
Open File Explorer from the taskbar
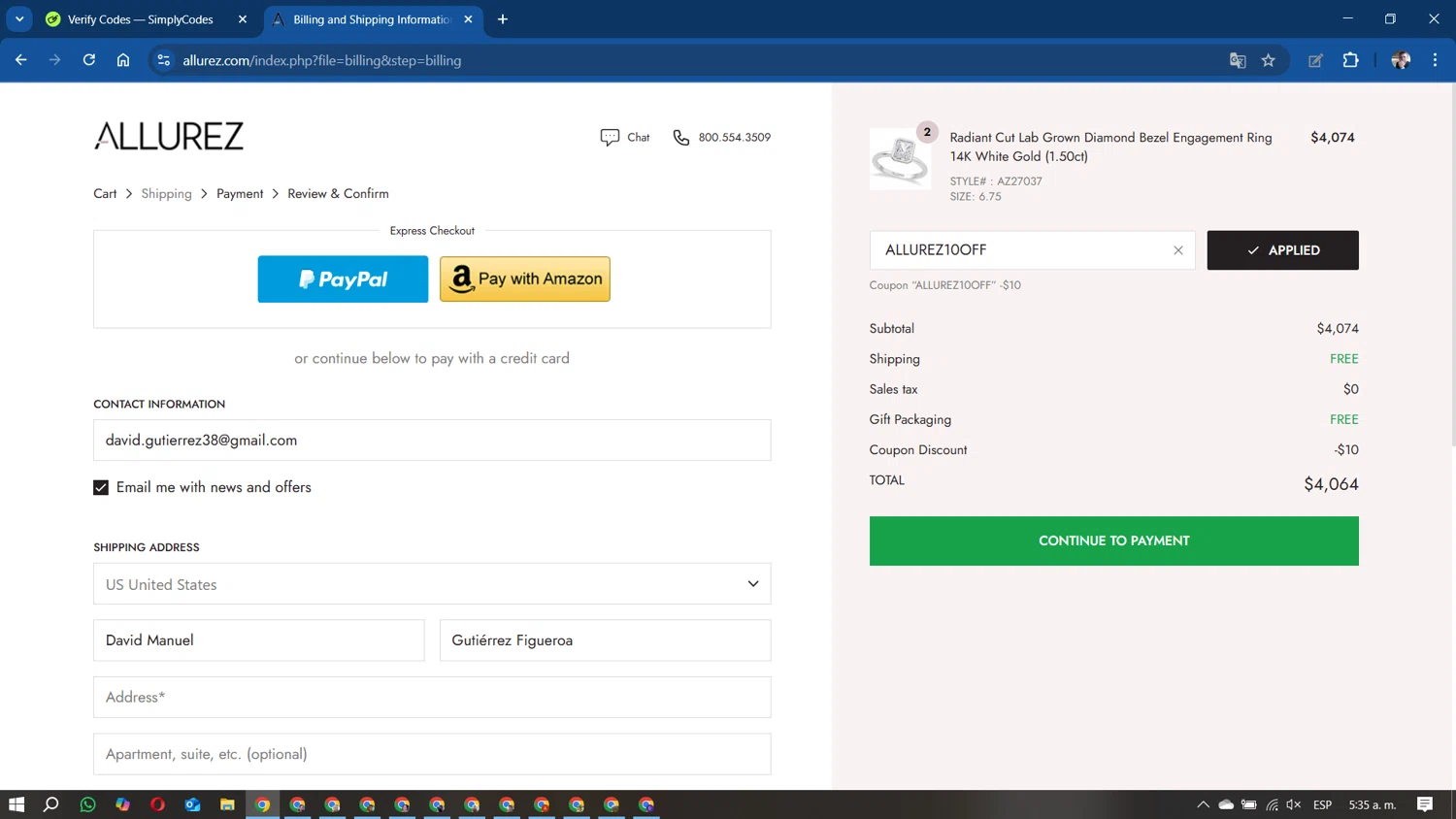tap(228, 804)
